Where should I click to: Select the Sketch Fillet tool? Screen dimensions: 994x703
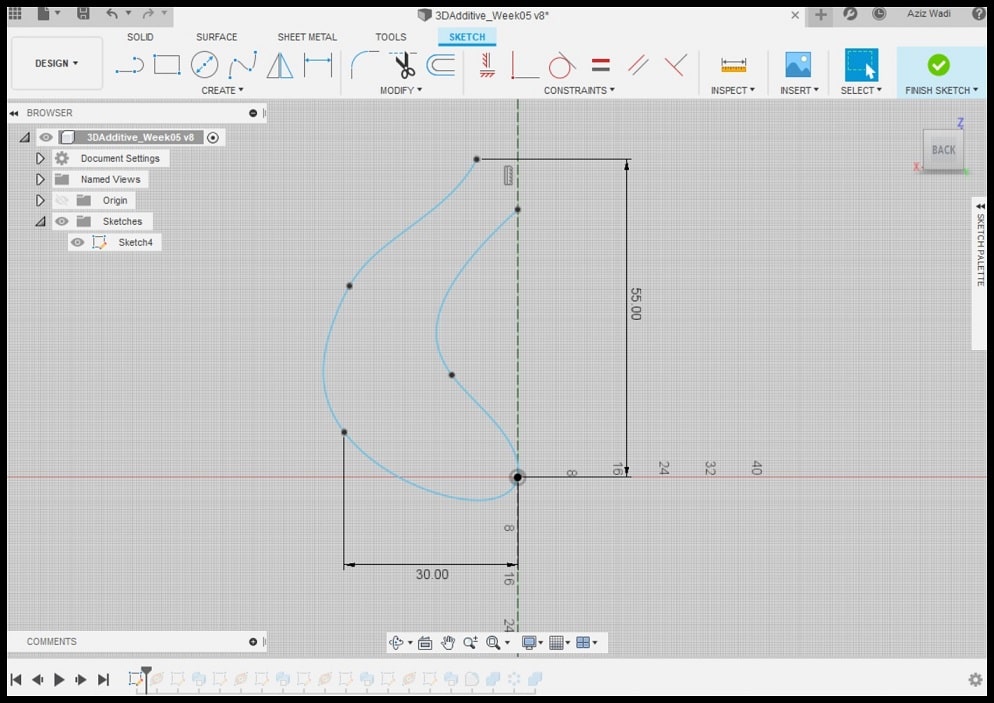tap(362, 66)
